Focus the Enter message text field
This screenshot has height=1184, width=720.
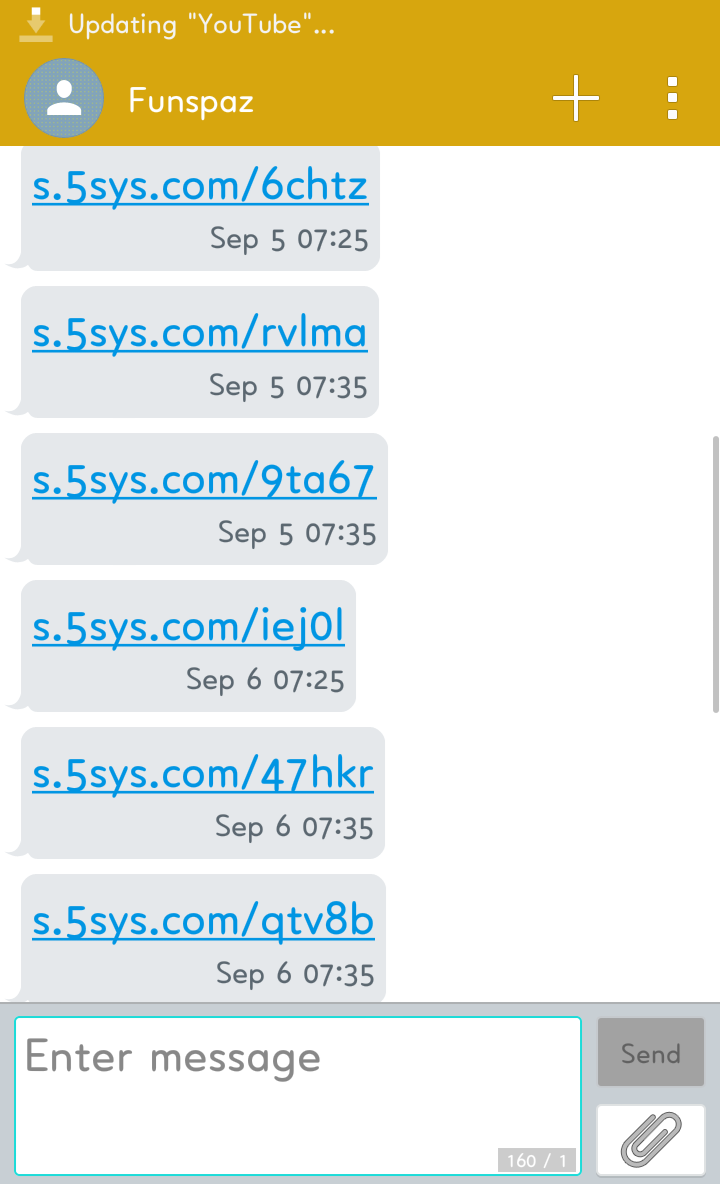[x=298, y=1096]
